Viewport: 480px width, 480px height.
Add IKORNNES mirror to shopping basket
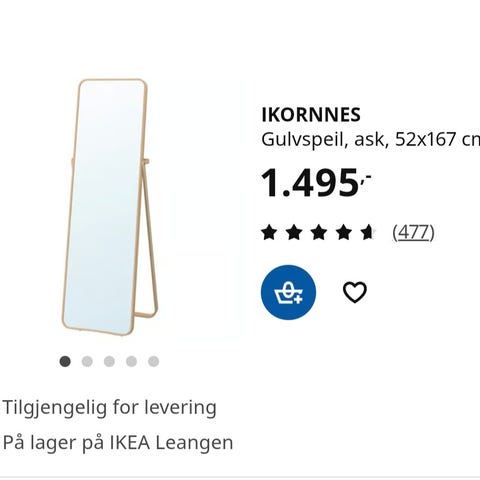(288, 292)
